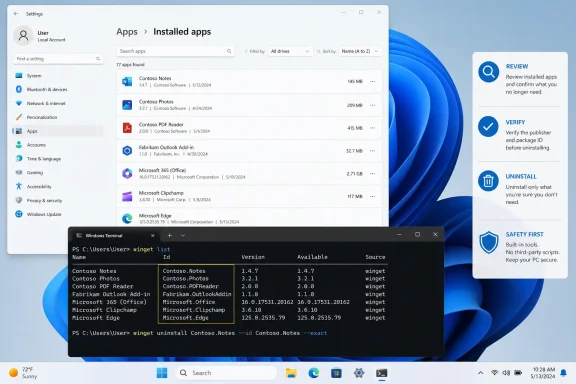
Task: Click the Terminal icon on the taskbar
Action: pyautogui.click(x=381, y=373)
